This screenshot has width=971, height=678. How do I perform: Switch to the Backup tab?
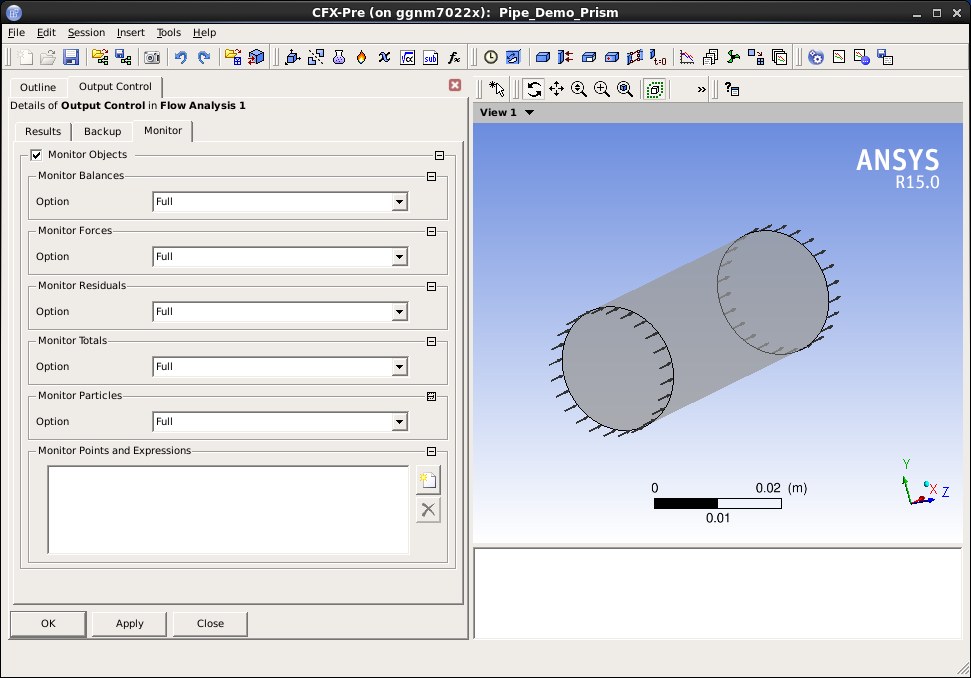point(103,131)
